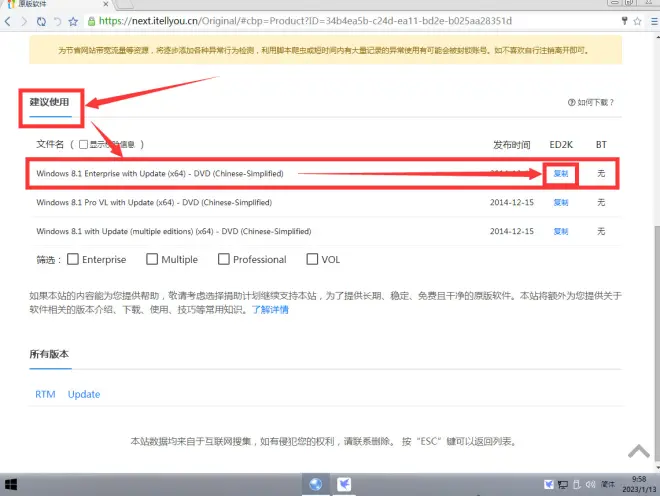
Task: Reload the page with the refresh icon
Action: tap(41, 21)
